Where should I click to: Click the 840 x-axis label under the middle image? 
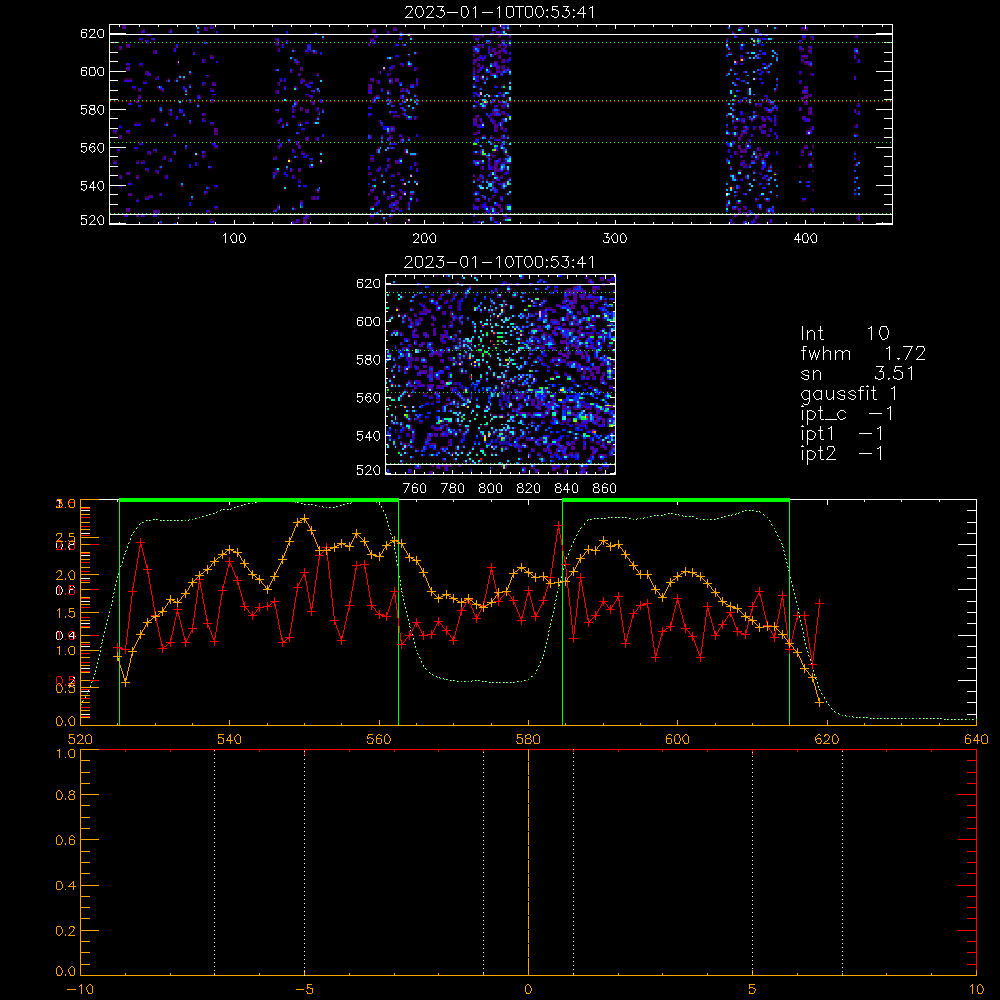(566, 489)
